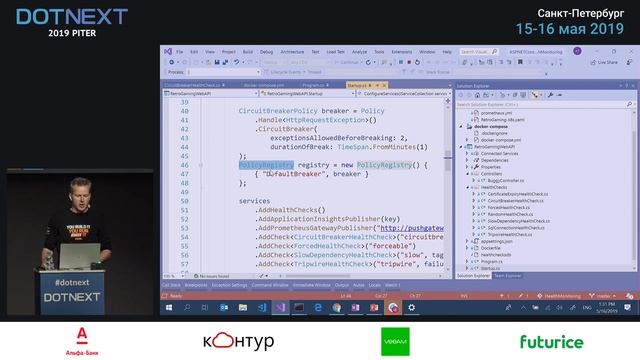Open PowerPoint from the taskbar
Image resolution: width=640 pixels, height=360 pixels.
click(x=374, y=307)
